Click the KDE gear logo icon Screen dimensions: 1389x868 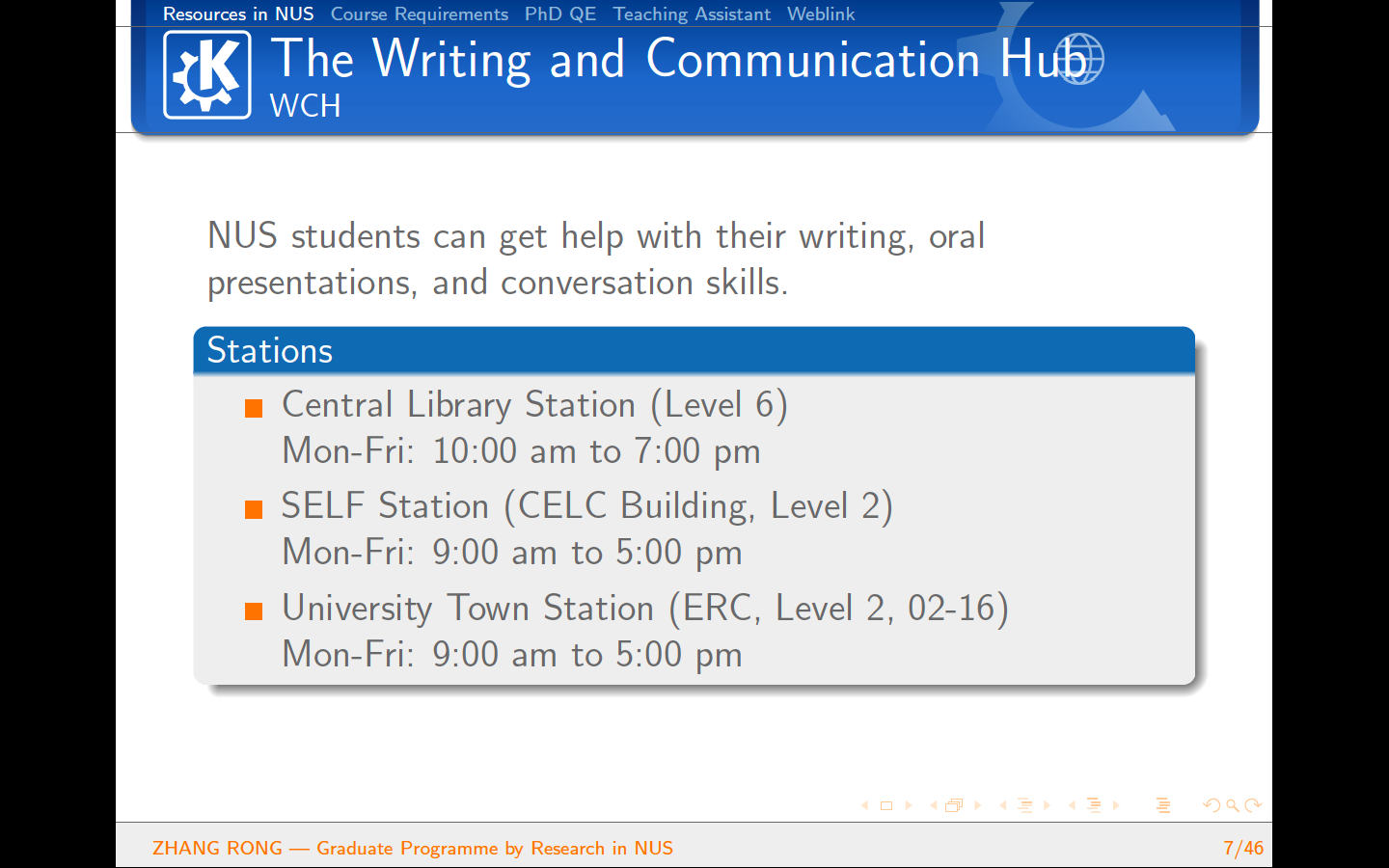[x=207, y=74]
